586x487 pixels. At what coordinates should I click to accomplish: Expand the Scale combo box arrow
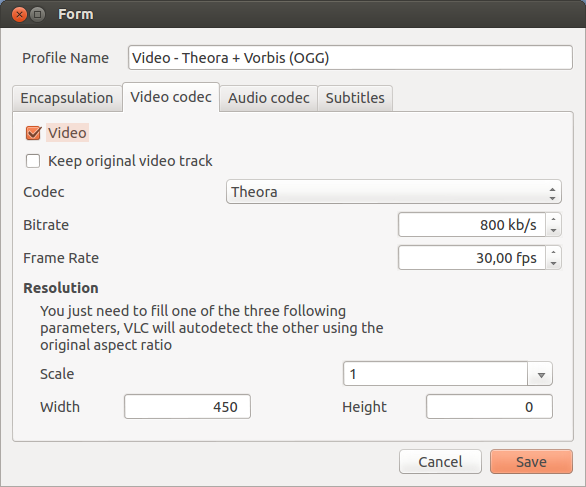[540, 374]
